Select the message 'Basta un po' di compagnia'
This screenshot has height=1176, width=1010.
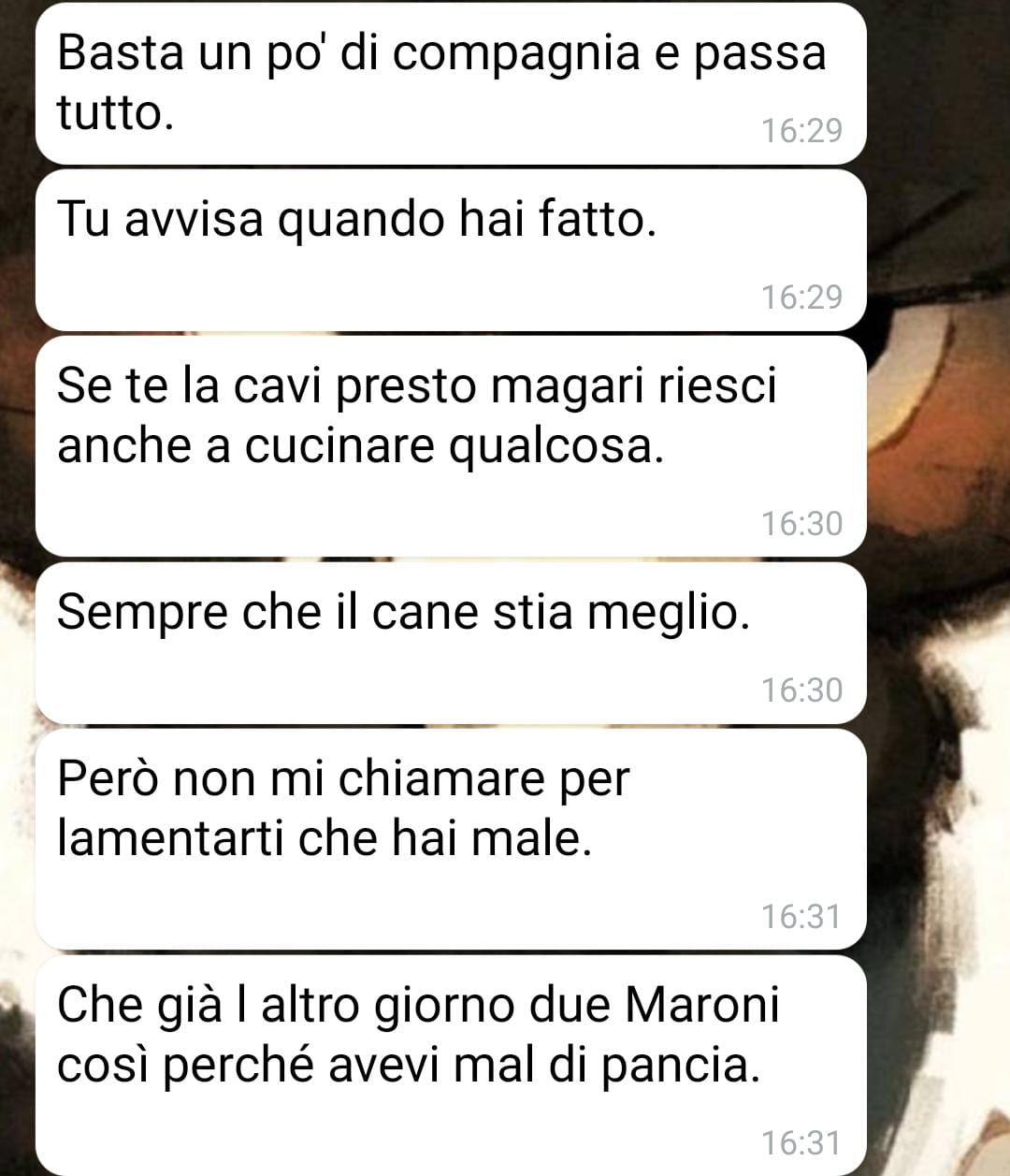pos(451,83)
